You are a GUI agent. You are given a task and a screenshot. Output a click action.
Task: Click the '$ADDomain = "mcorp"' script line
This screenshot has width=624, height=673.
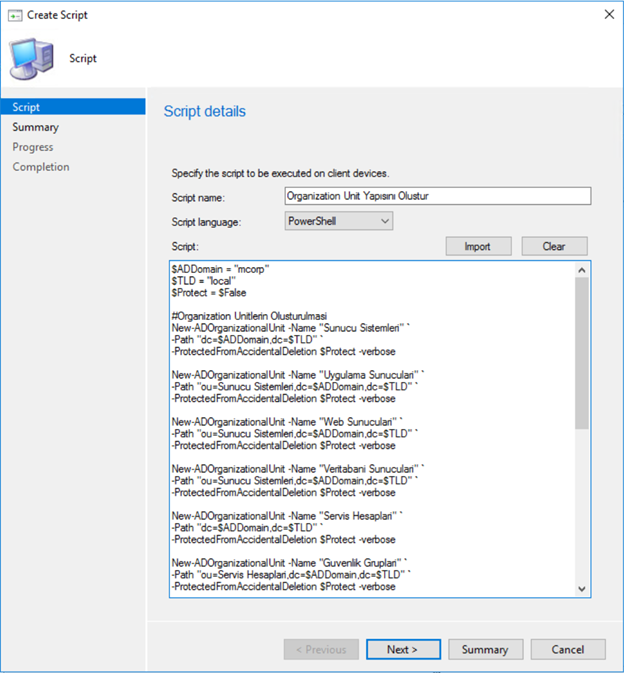point(220,270)
